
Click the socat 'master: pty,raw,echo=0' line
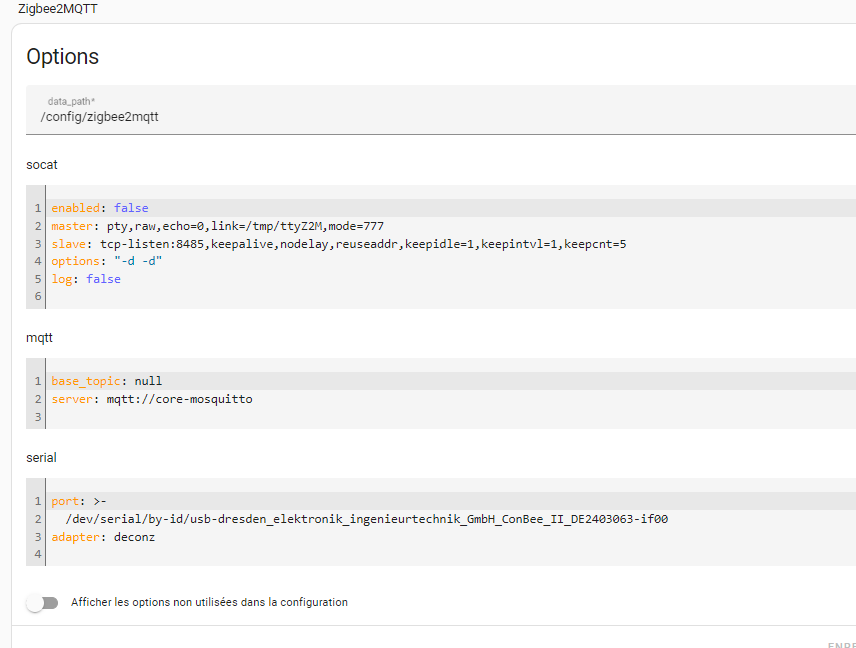[217, 226]
